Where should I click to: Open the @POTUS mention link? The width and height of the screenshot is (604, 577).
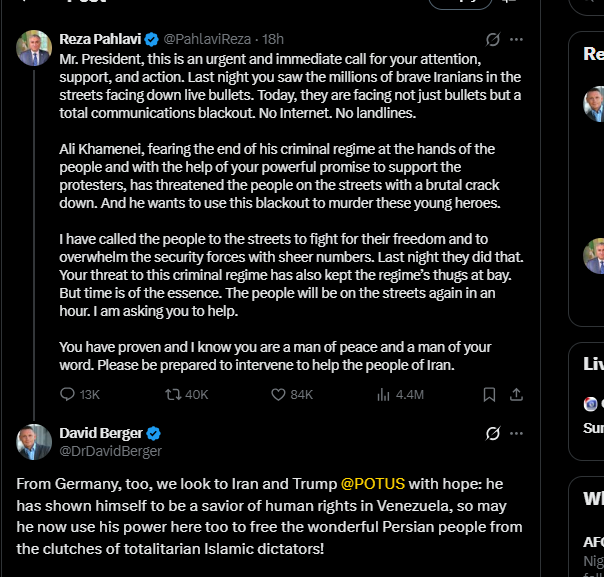click(x=372, y=483)
